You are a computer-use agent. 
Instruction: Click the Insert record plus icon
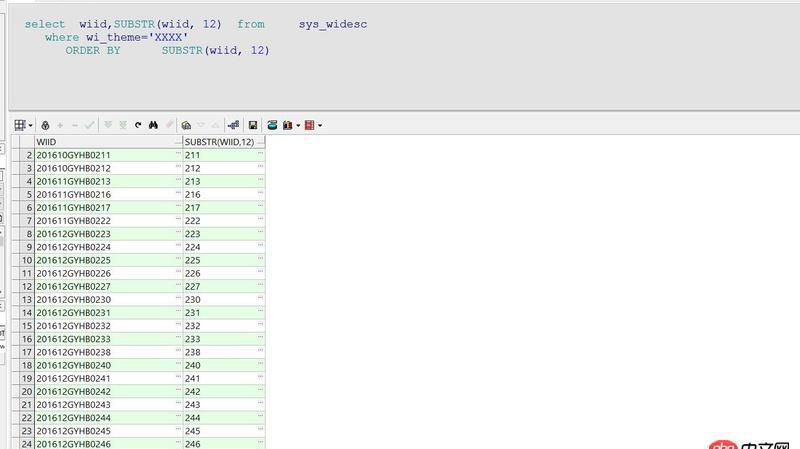tap(60, 125)
